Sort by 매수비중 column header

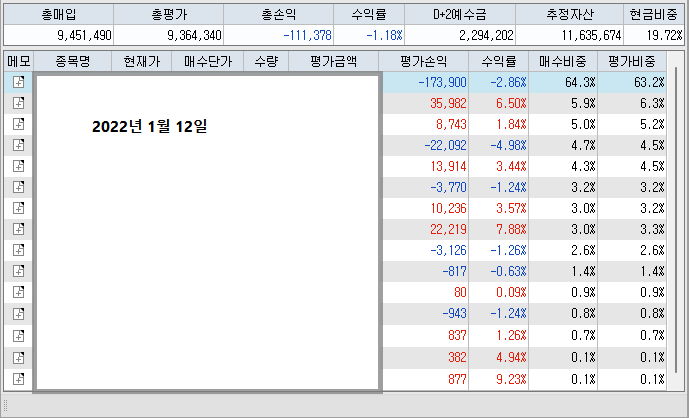tap(563, 61)
